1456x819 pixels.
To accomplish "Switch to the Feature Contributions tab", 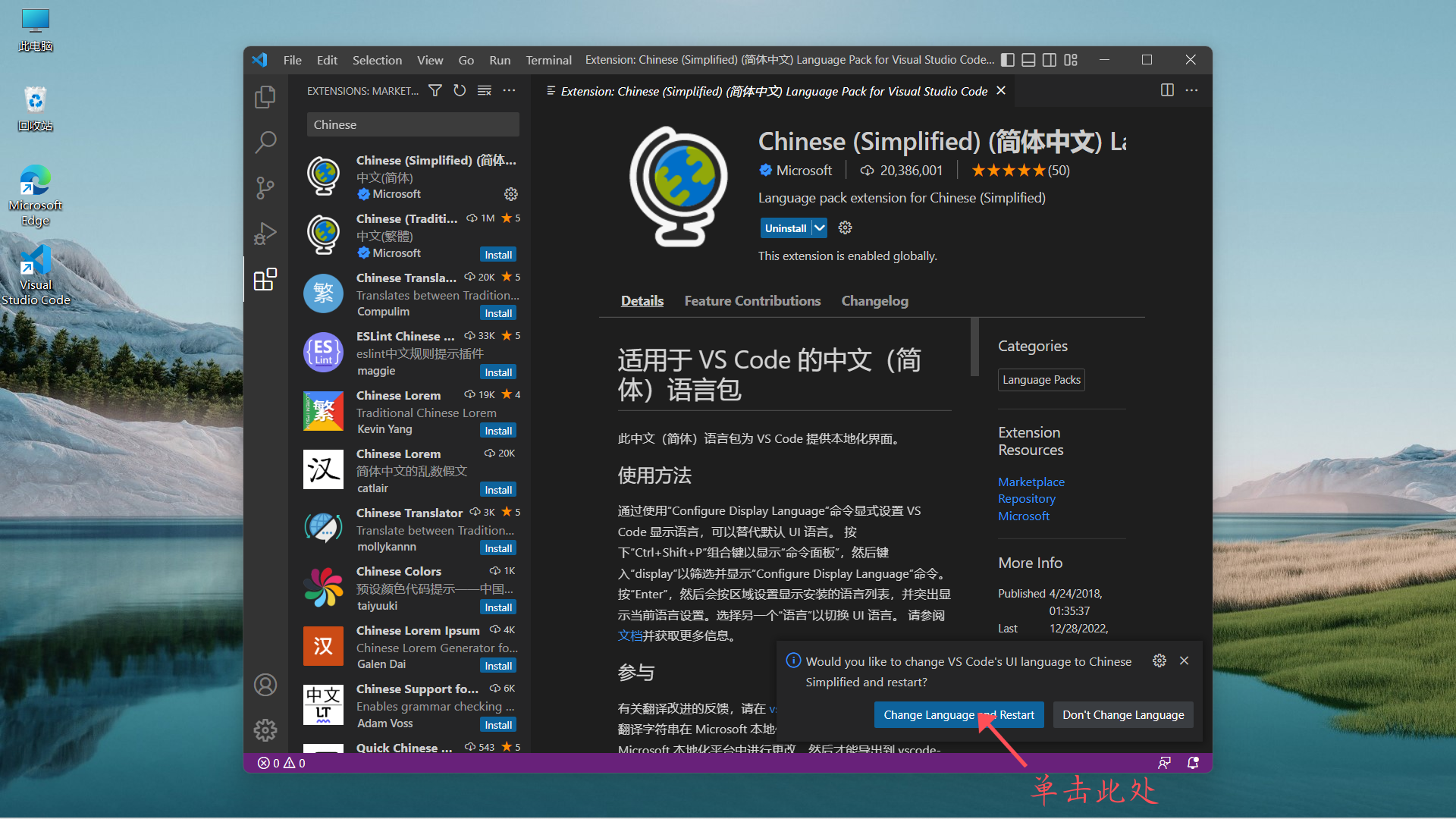I will pos(752,301).
